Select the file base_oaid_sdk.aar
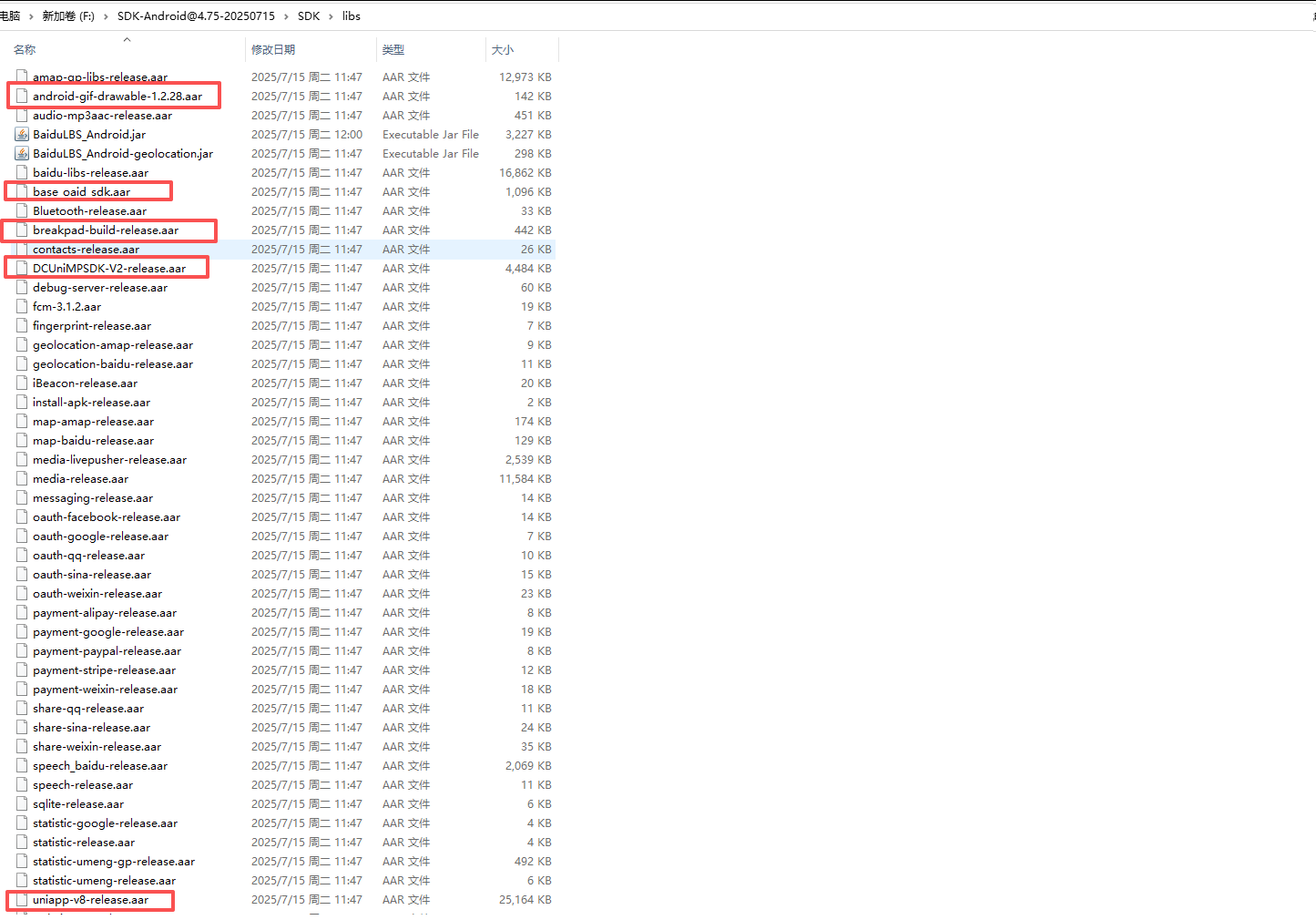1316x920 pixels. pos(81,192)
